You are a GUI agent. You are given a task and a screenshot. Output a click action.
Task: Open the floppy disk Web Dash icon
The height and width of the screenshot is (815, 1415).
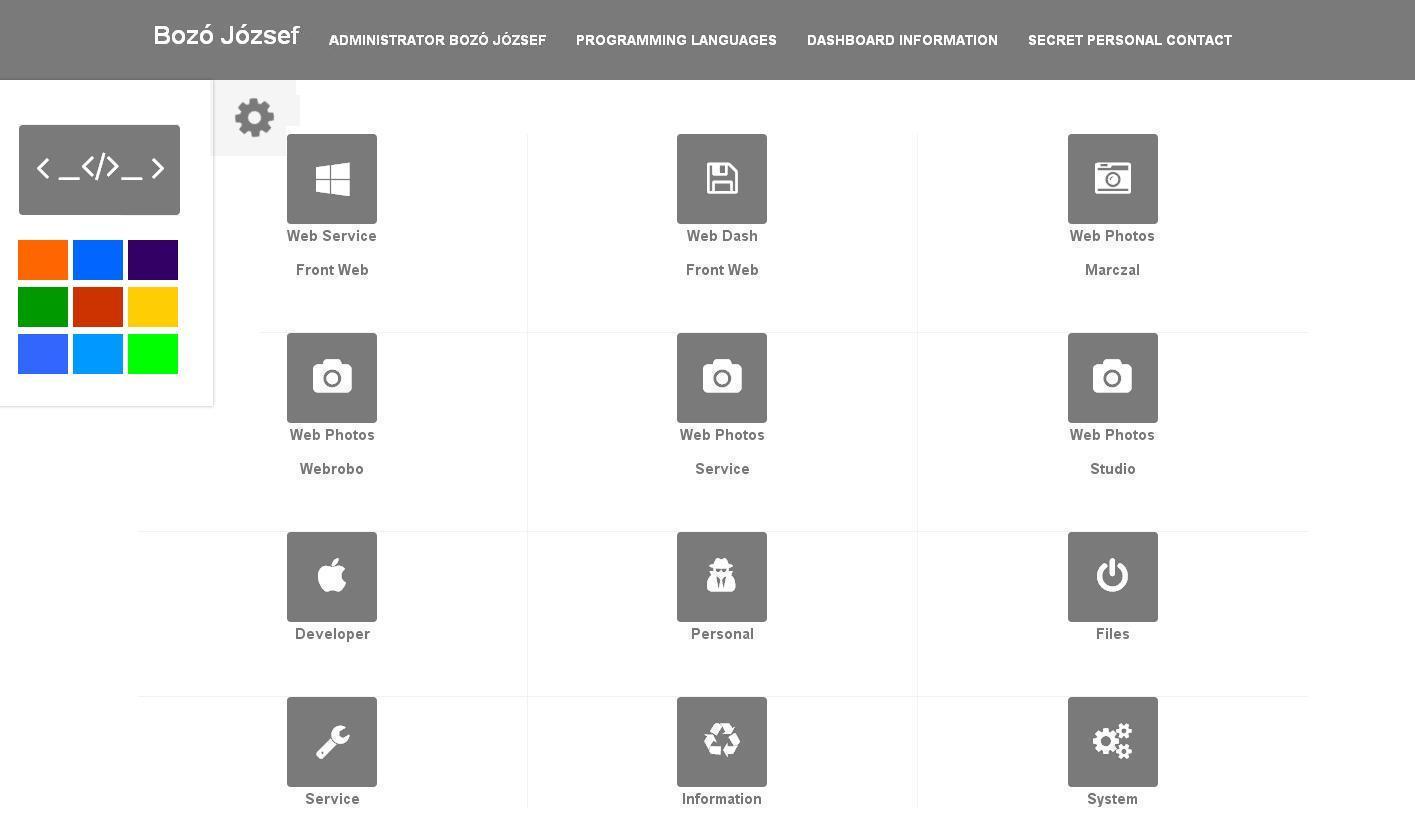(722, 179)
